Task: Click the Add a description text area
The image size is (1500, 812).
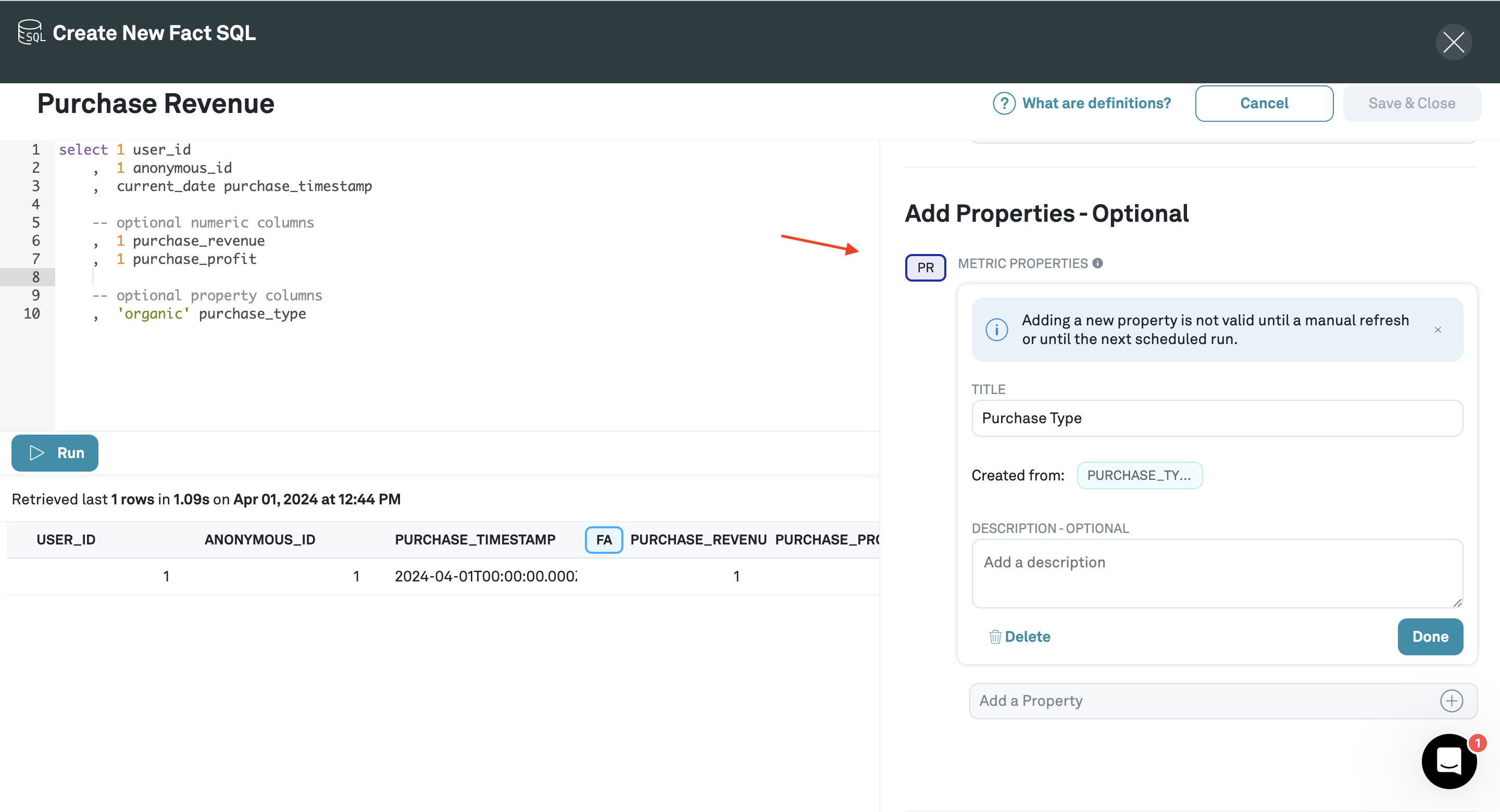Action: point(1217,574)
